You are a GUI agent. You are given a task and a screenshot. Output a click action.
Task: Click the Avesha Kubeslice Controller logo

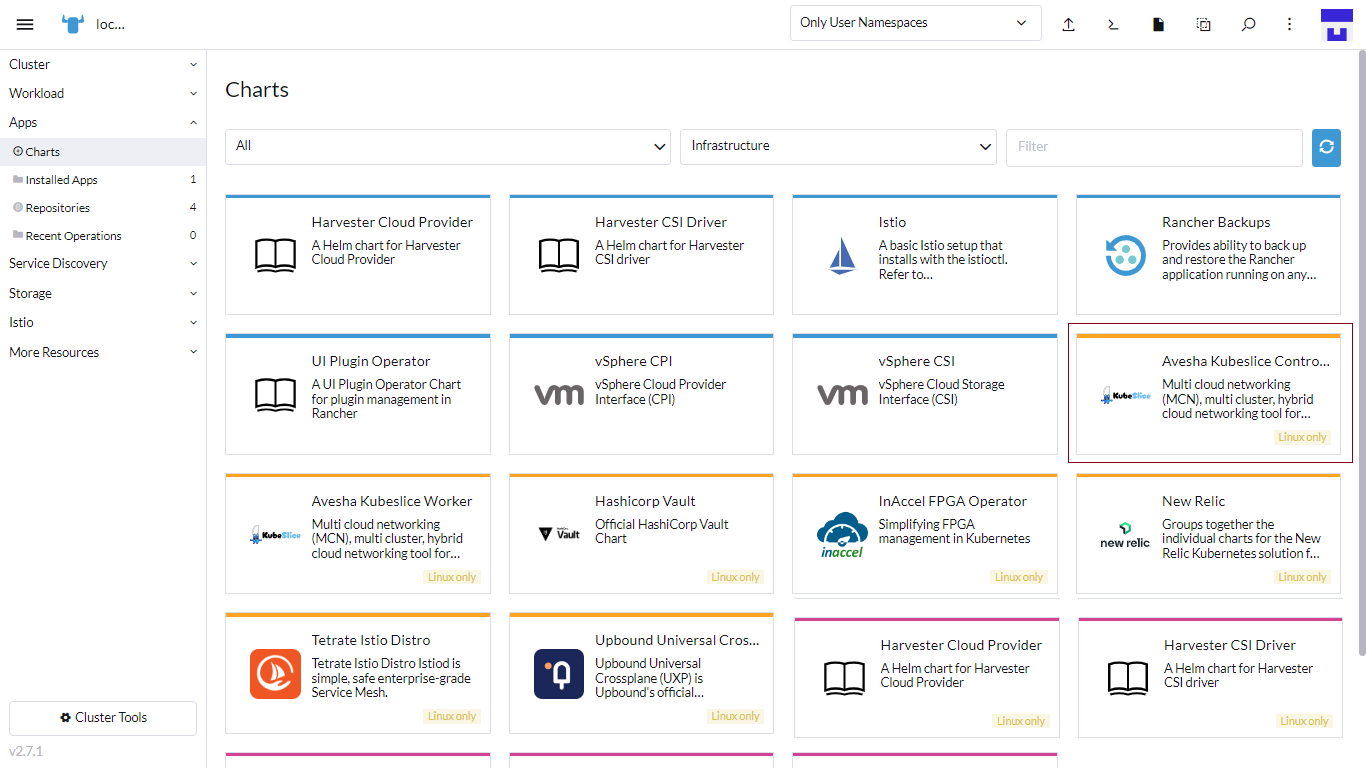1126,396
